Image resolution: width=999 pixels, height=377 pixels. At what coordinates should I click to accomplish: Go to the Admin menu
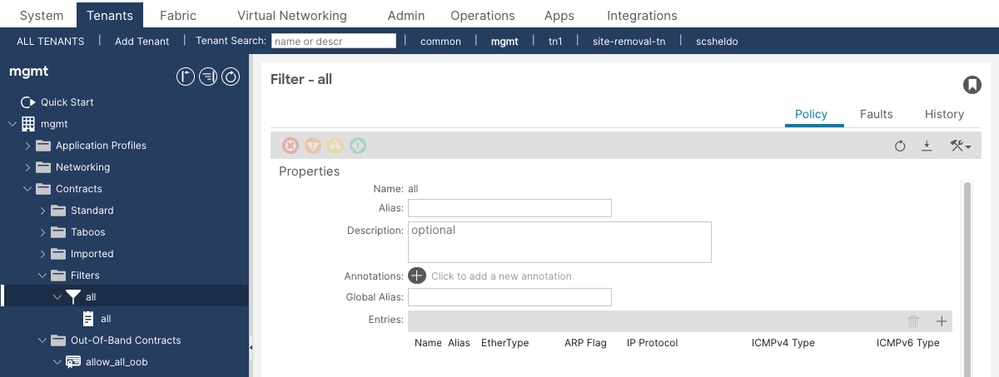coord(406,15)
